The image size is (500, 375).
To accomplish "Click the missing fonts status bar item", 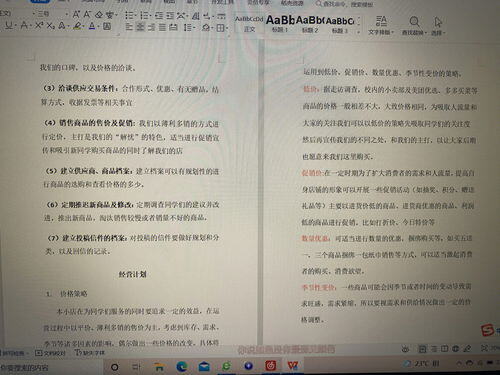I will click(x=89, y=352).
